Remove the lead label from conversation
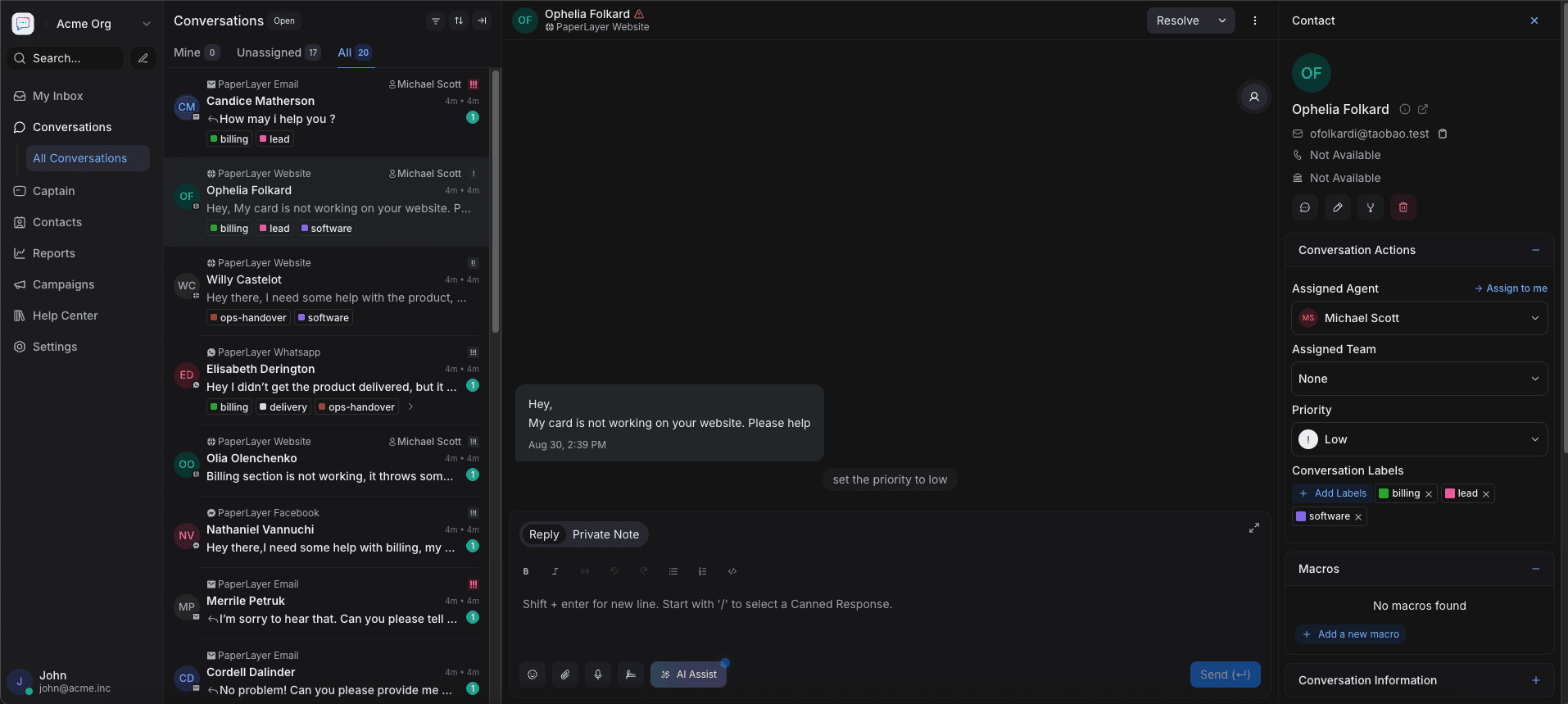The height and width of the screenshot is (704, 1568). point(1486,494)
